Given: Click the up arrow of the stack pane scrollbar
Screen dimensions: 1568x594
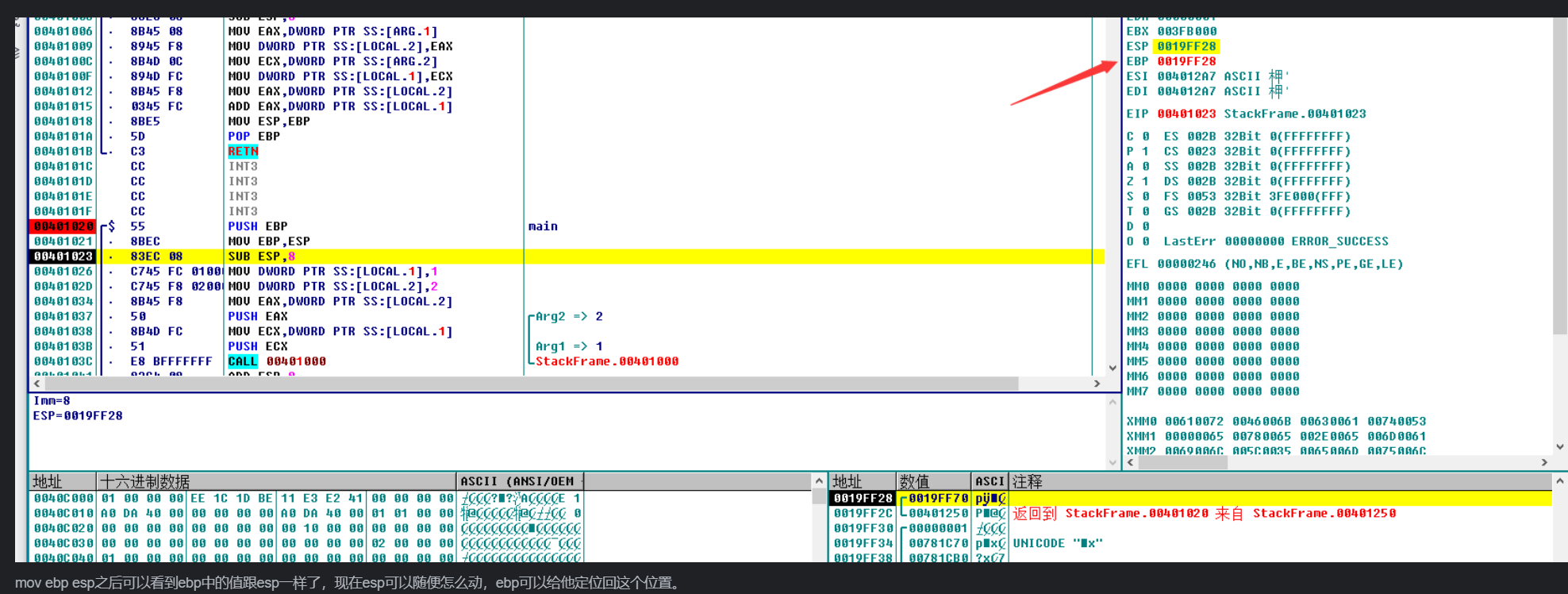Looking at the screenshot, I should (1560, 481).
